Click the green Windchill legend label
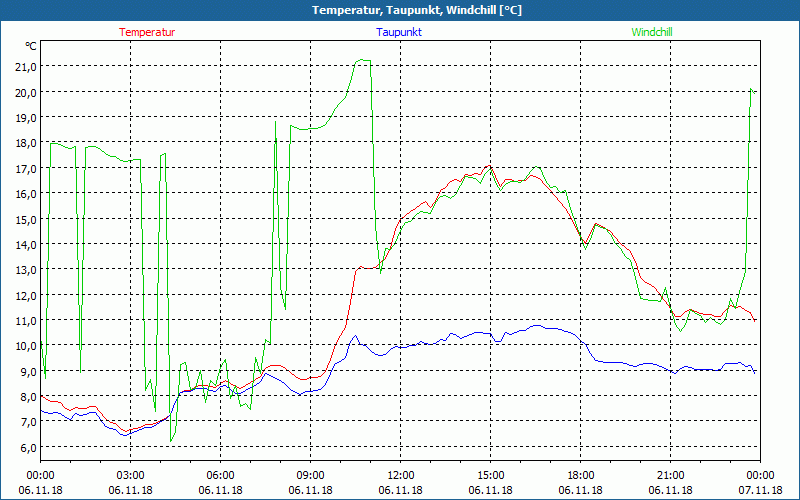The image size is (800, 500). [x=652, y=32]
